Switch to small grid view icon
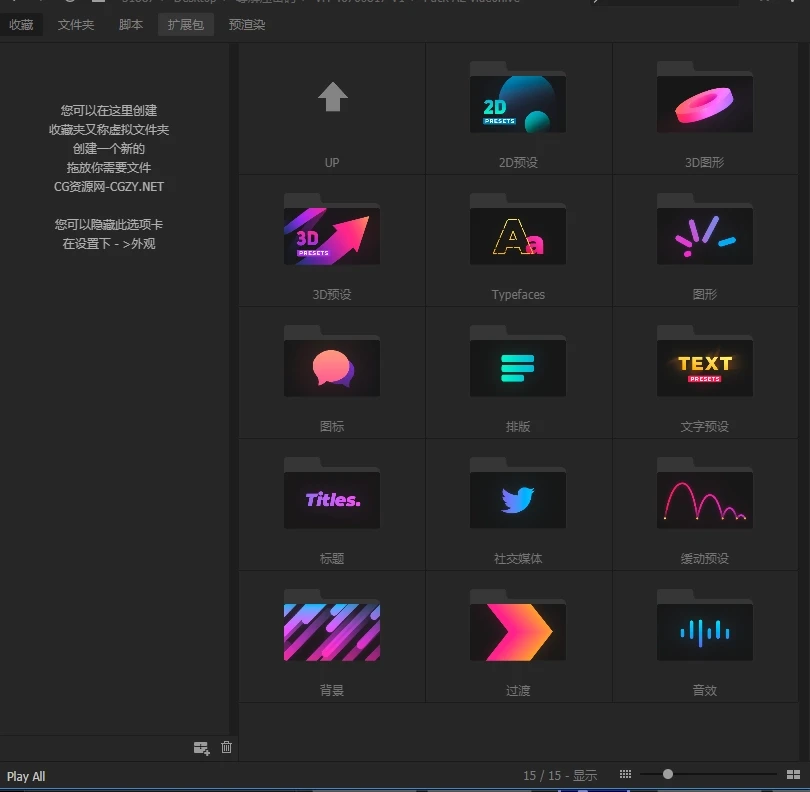The height and width of the screenshot is (792, 810). (x=625, y=774)
